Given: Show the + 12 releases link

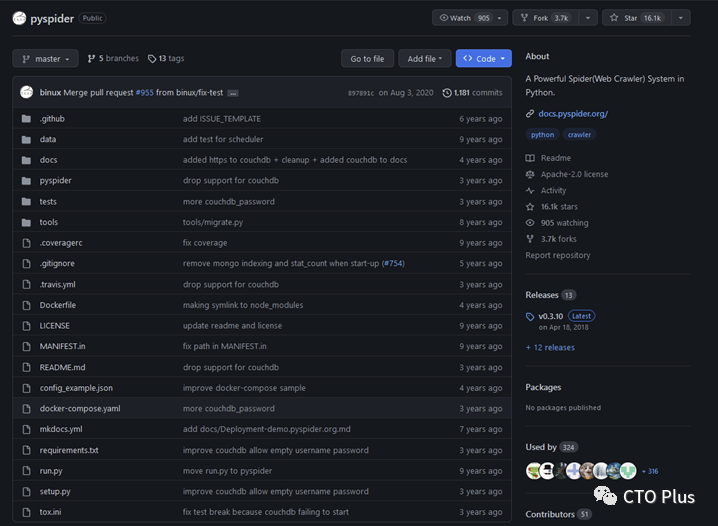Looking at the screenshot, I should click(550, 347).
